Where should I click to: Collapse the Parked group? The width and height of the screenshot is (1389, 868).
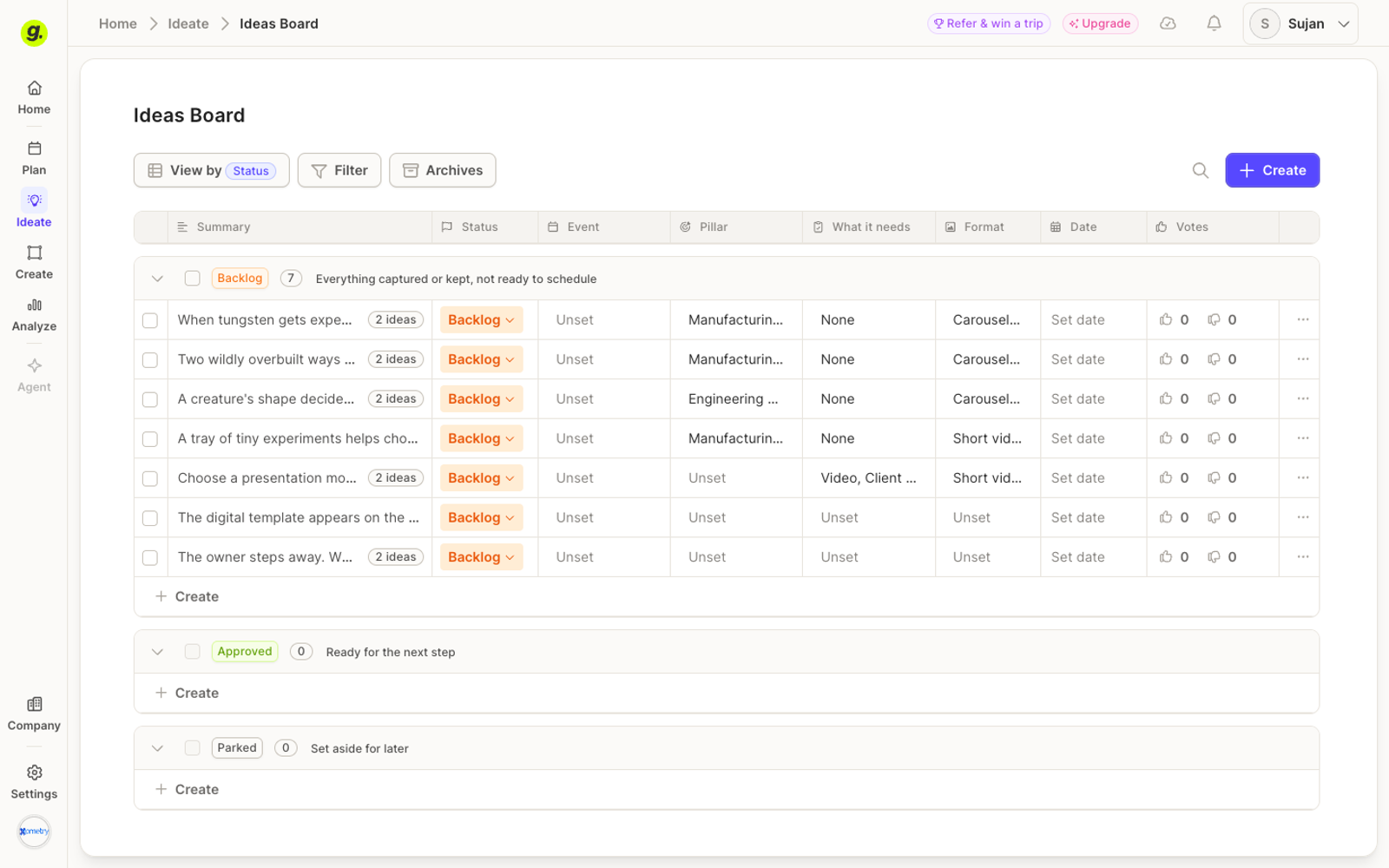[x=157, y=748]
